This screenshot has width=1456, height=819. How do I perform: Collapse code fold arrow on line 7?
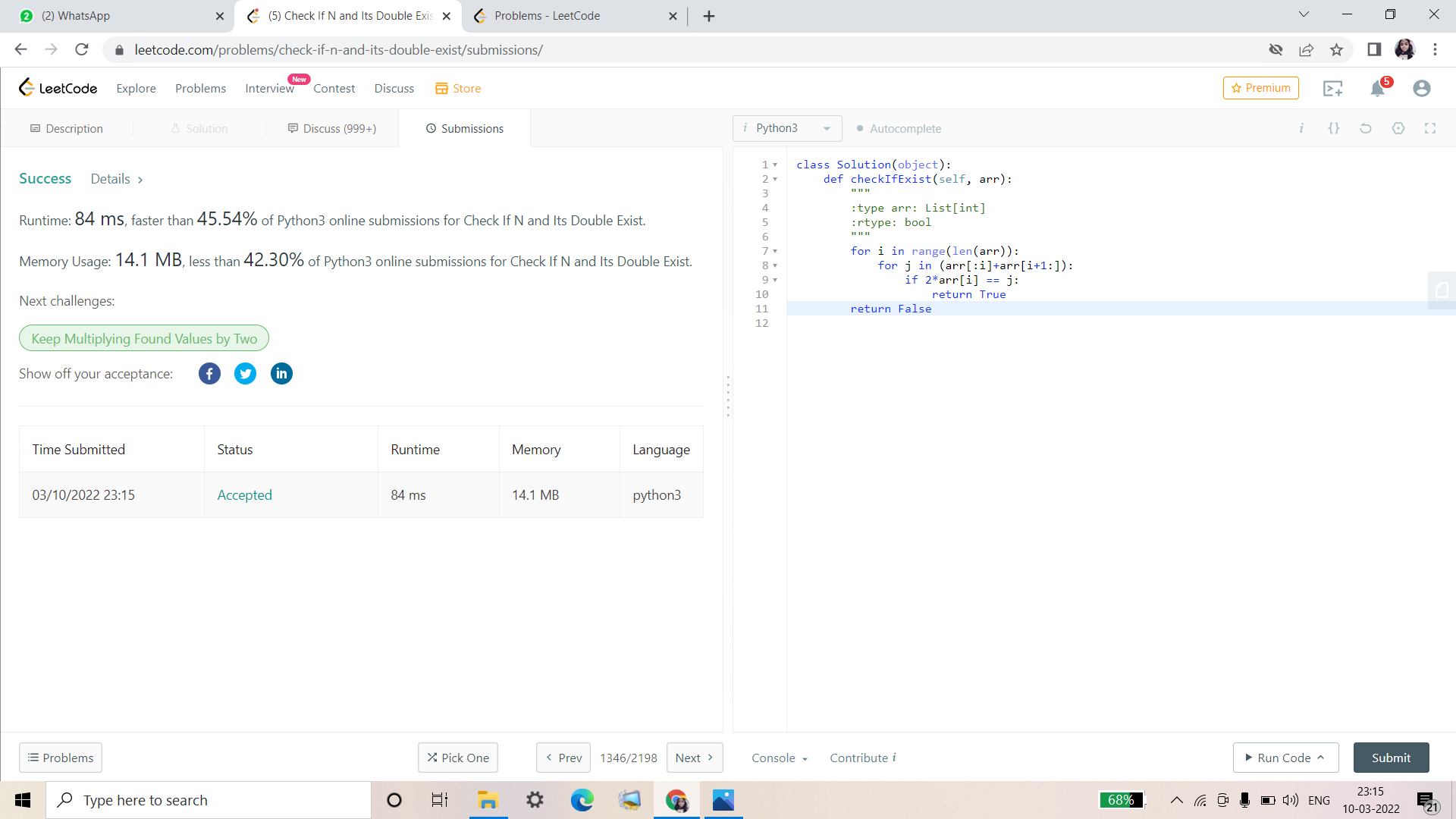tap(775, 251)
